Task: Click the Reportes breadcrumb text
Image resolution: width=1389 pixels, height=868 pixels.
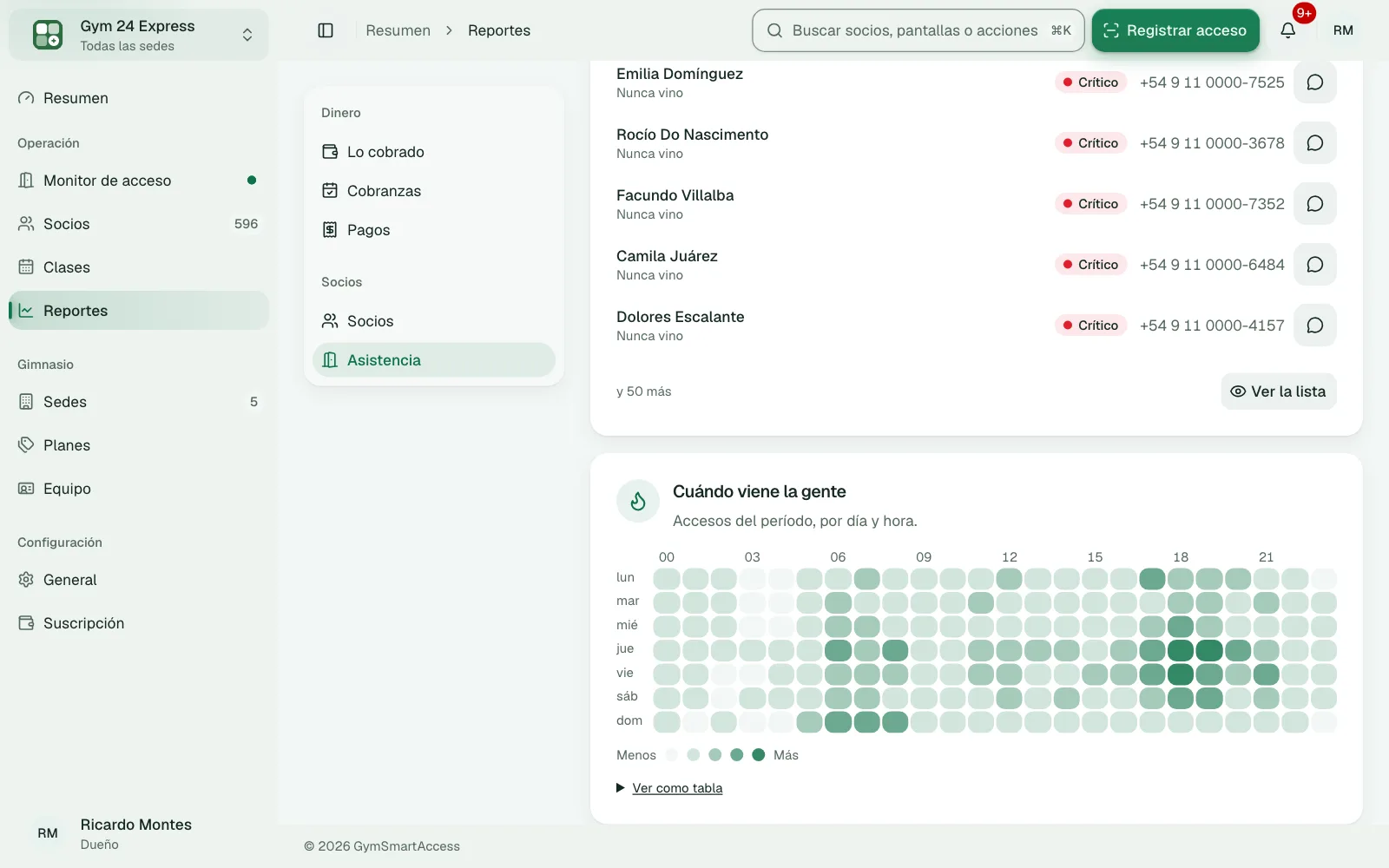Action: point(499,30)
